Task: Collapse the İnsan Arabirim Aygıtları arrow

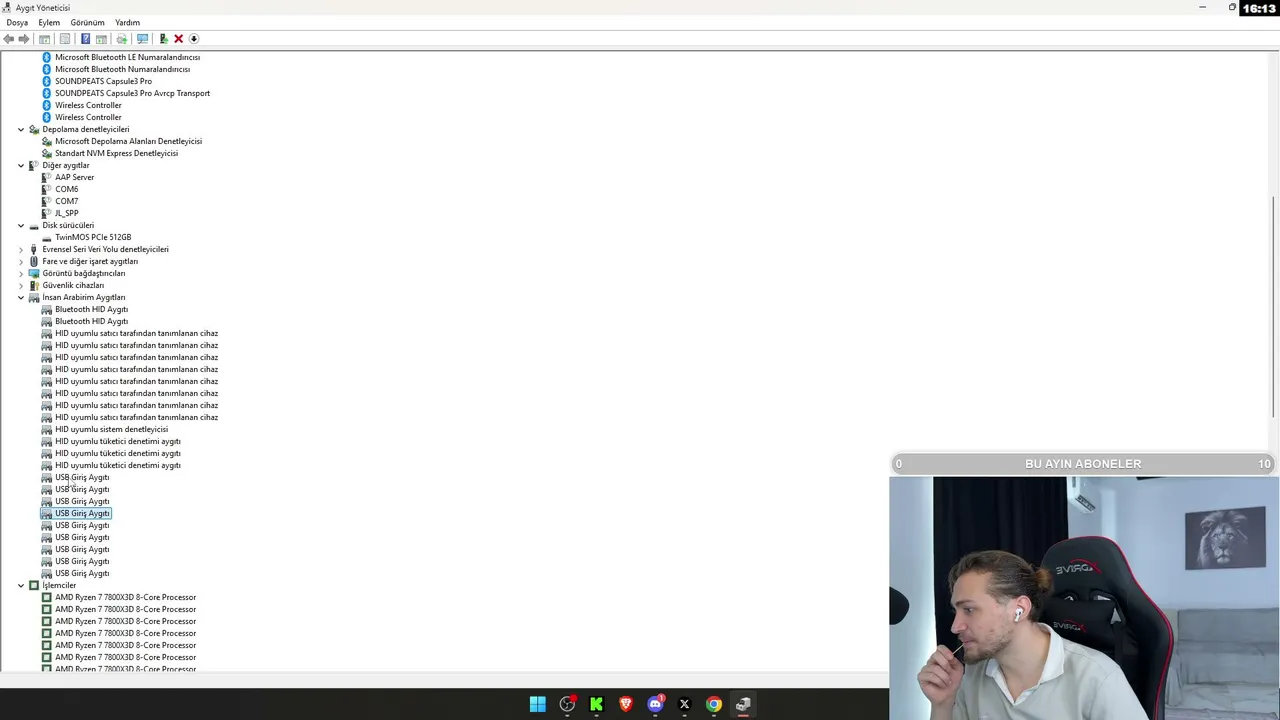Action: (x=21, y=297)
